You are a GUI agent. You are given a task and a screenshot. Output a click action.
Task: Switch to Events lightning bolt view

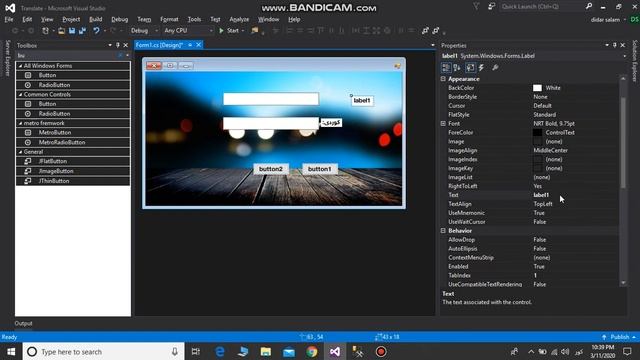[482, 68]
